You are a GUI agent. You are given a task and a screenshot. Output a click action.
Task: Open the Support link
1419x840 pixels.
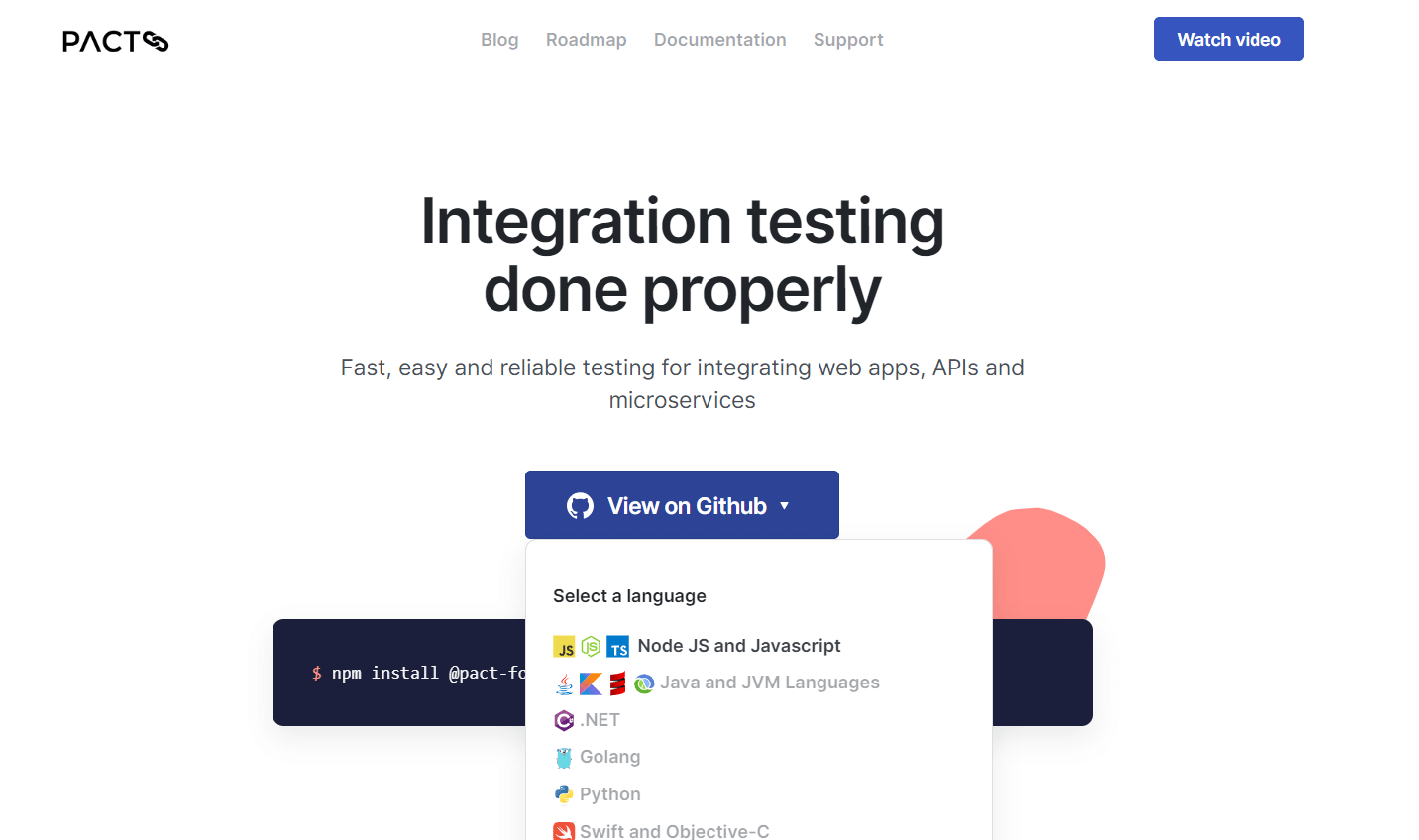[848, 39]
